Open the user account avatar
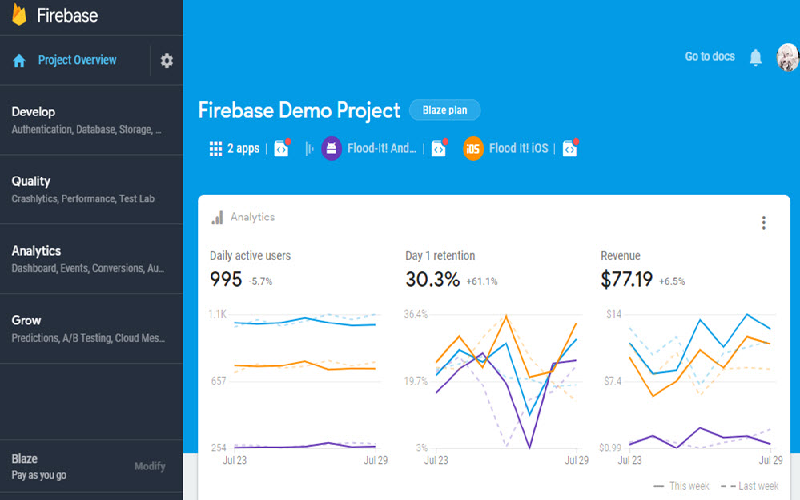Image resolution: width=800 pixels, height=500 pixels. click(x=787, y=57)
